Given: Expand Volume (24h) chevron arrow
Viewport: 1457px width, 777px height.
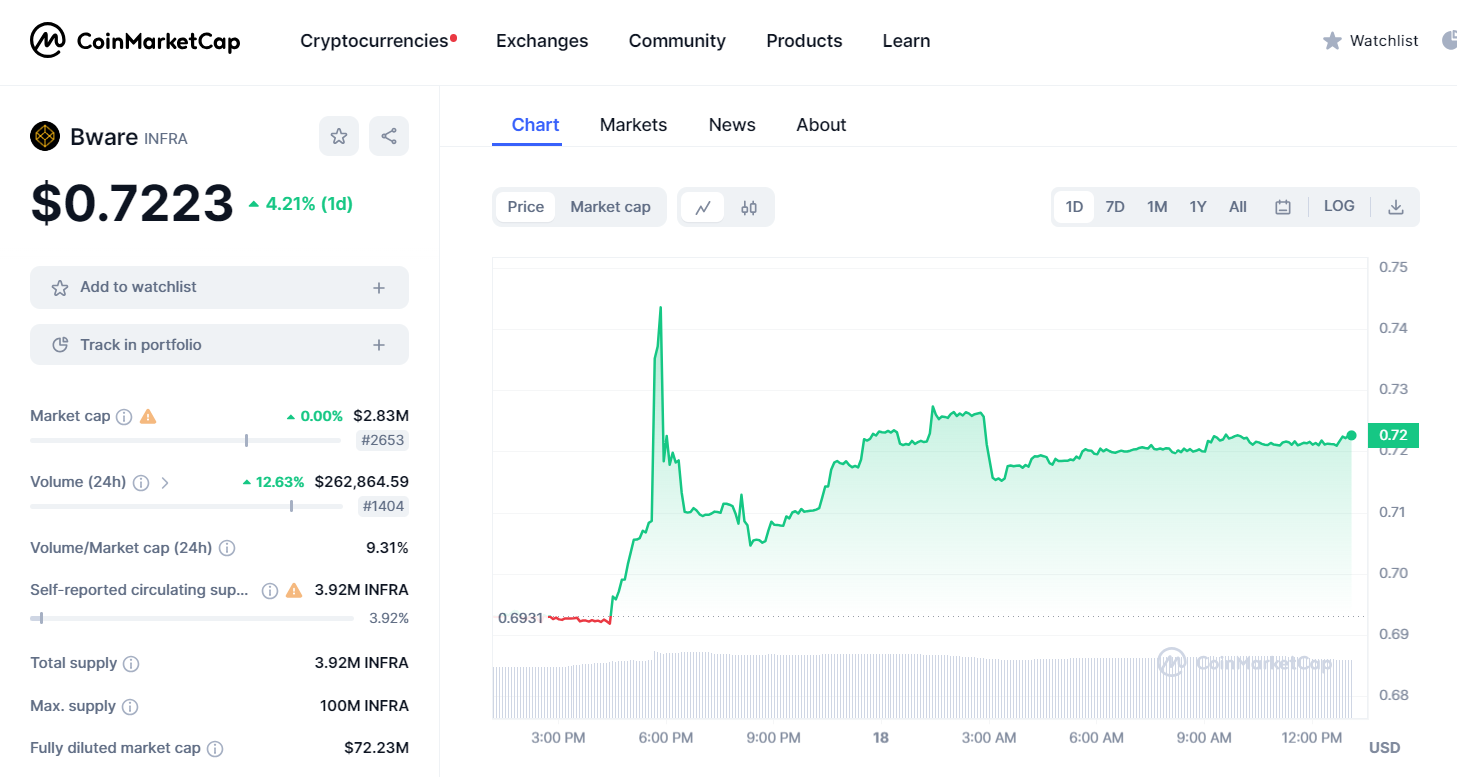Looking at the screenshot, I should tap(165, 482).
